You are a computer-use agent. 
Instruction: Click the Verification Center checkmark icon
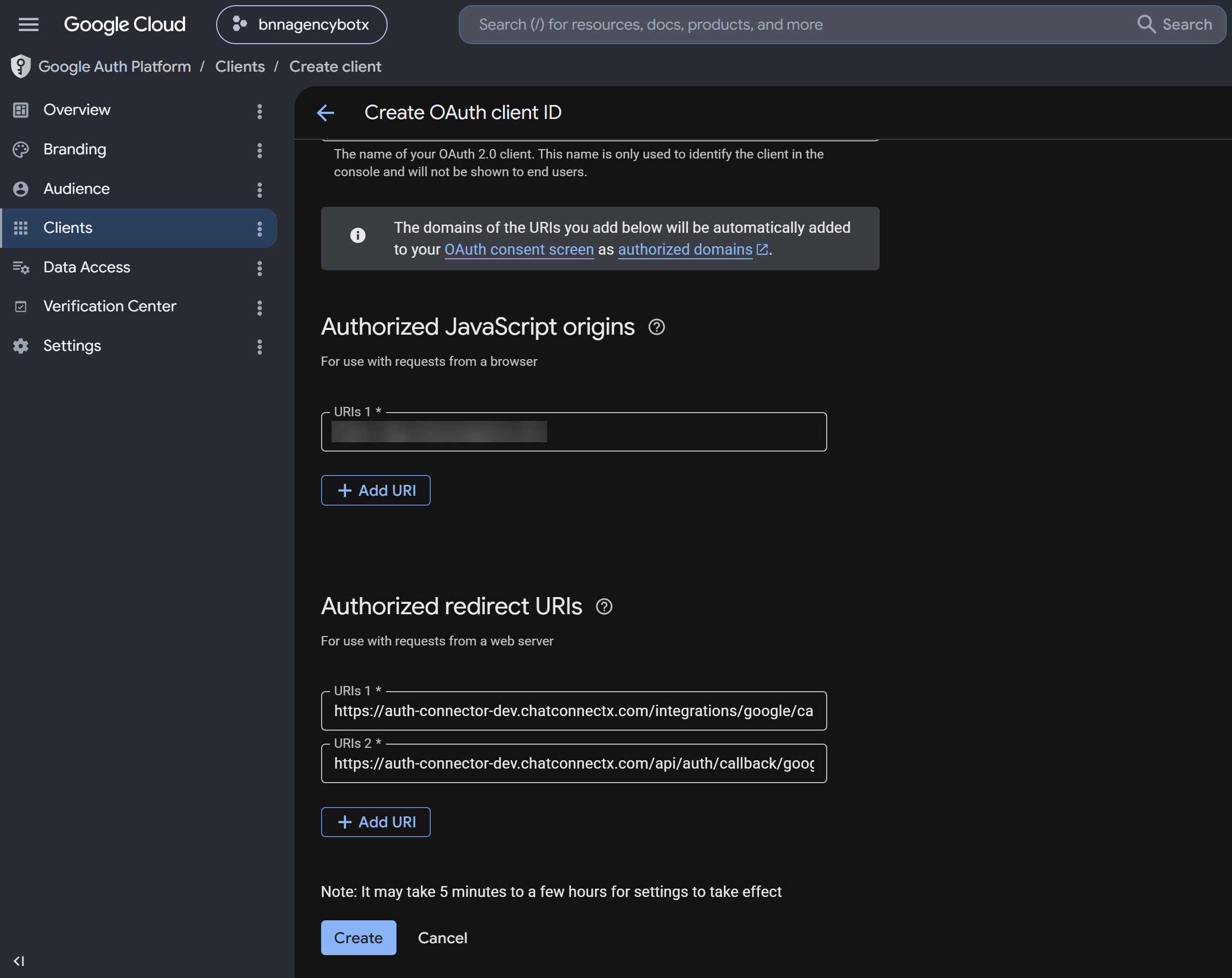click(x=21, y=307)
